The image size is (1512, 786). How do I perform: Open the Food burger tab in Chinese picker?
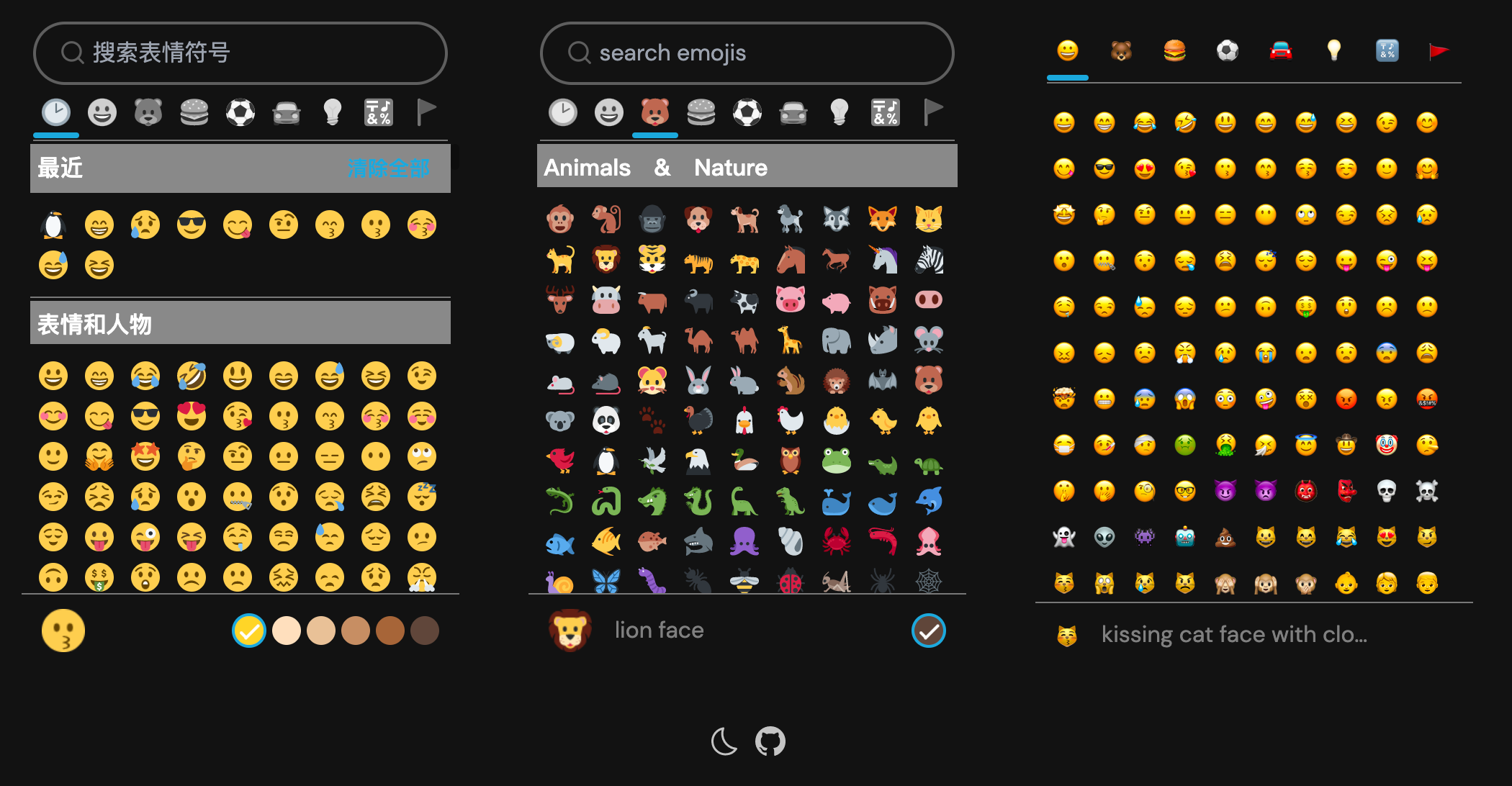[x=194, y=112]
